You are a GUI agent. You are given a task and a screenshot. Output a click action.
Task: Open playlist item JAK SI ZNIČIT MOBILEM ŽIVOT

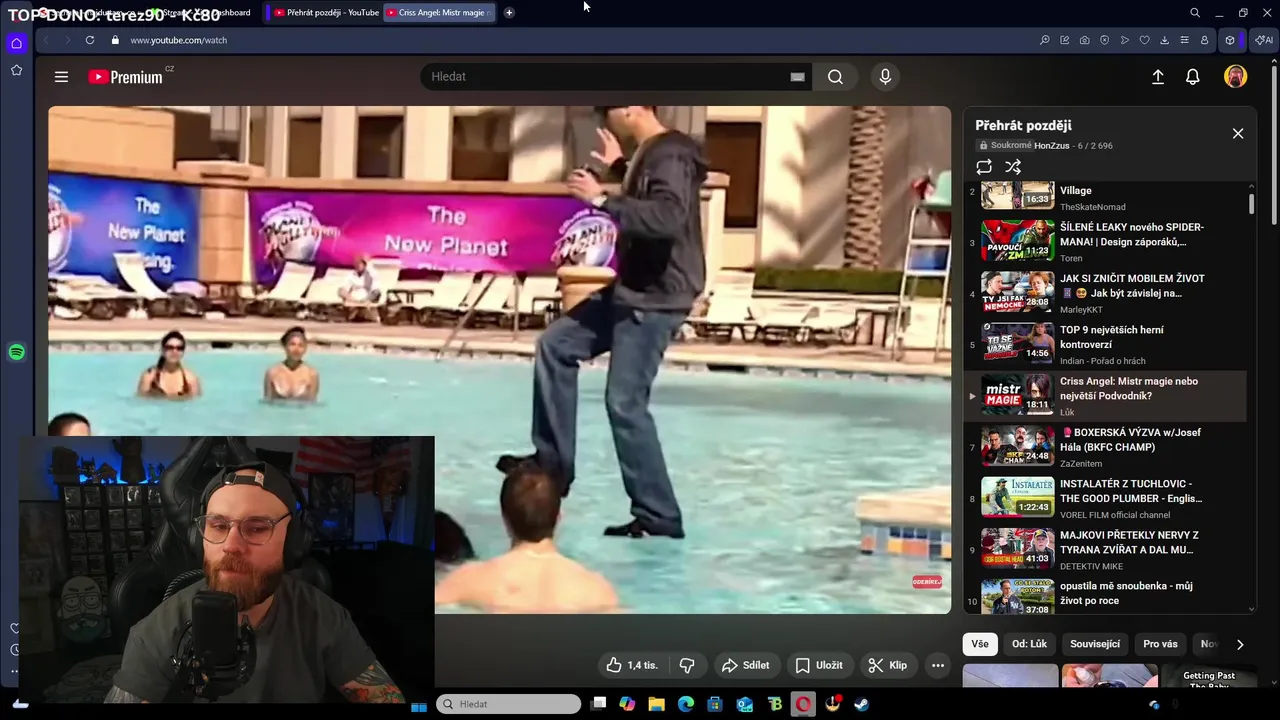click(1105, 294)
